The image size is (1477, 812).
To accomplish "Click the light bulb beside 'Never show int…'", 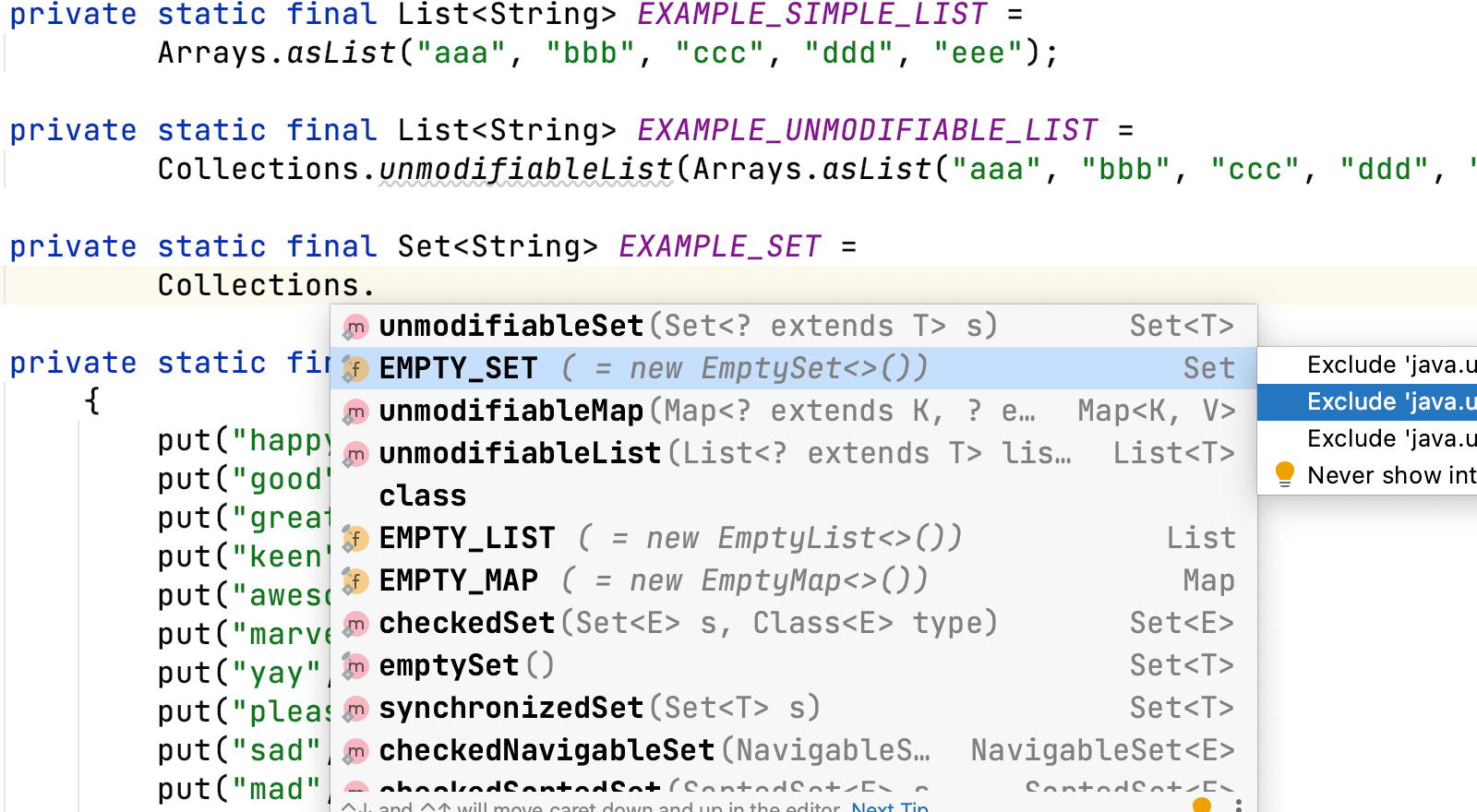I will pyautogui.click(x=1284, y=474).
